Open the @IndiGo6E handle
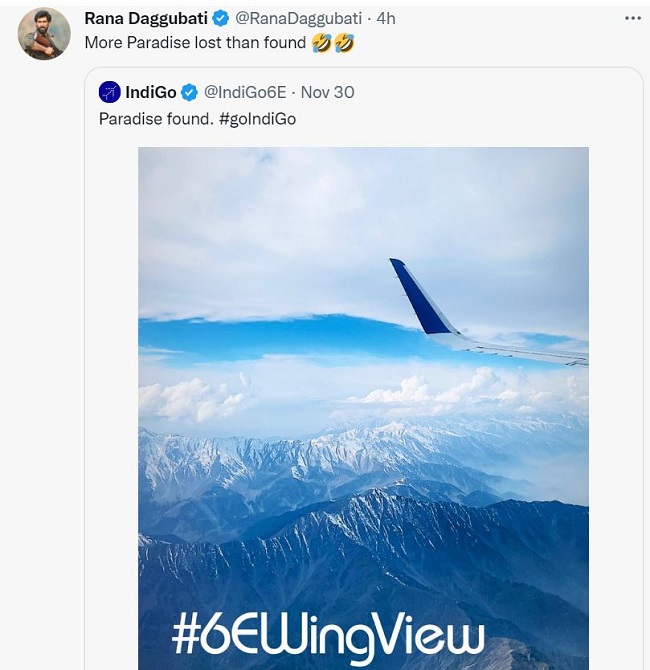This screenshot has width=650, height=670. 245,92
